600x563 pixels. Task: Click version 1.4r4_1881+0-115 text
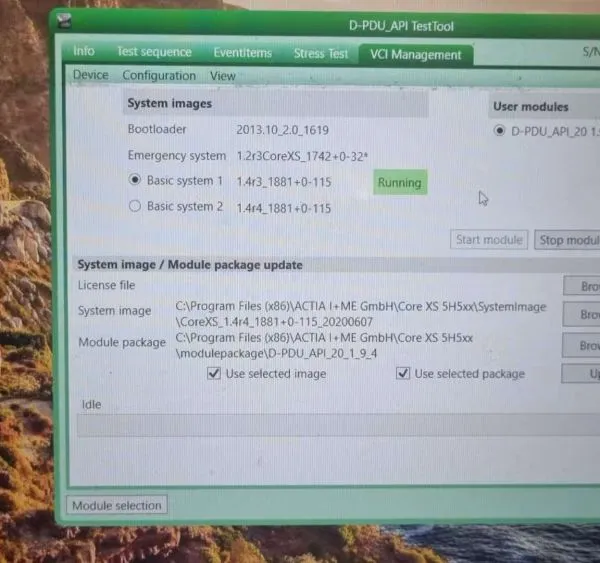coord(284,208)
